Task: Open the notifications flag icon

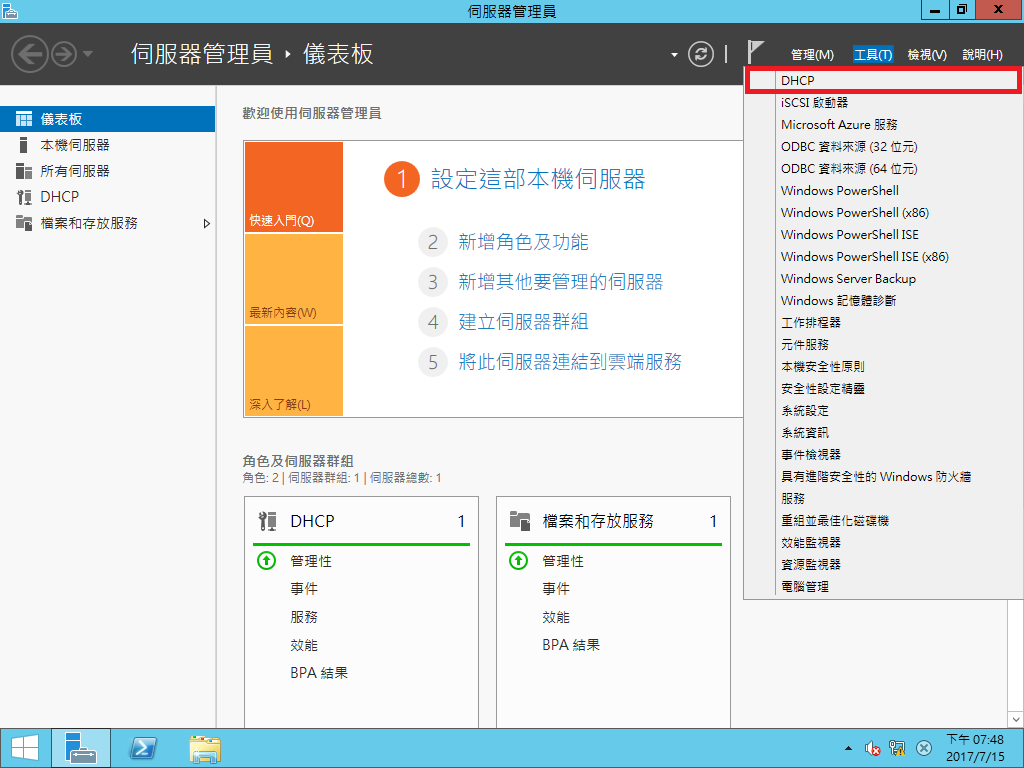Action: pyautogui.click(x=755, y=52)
